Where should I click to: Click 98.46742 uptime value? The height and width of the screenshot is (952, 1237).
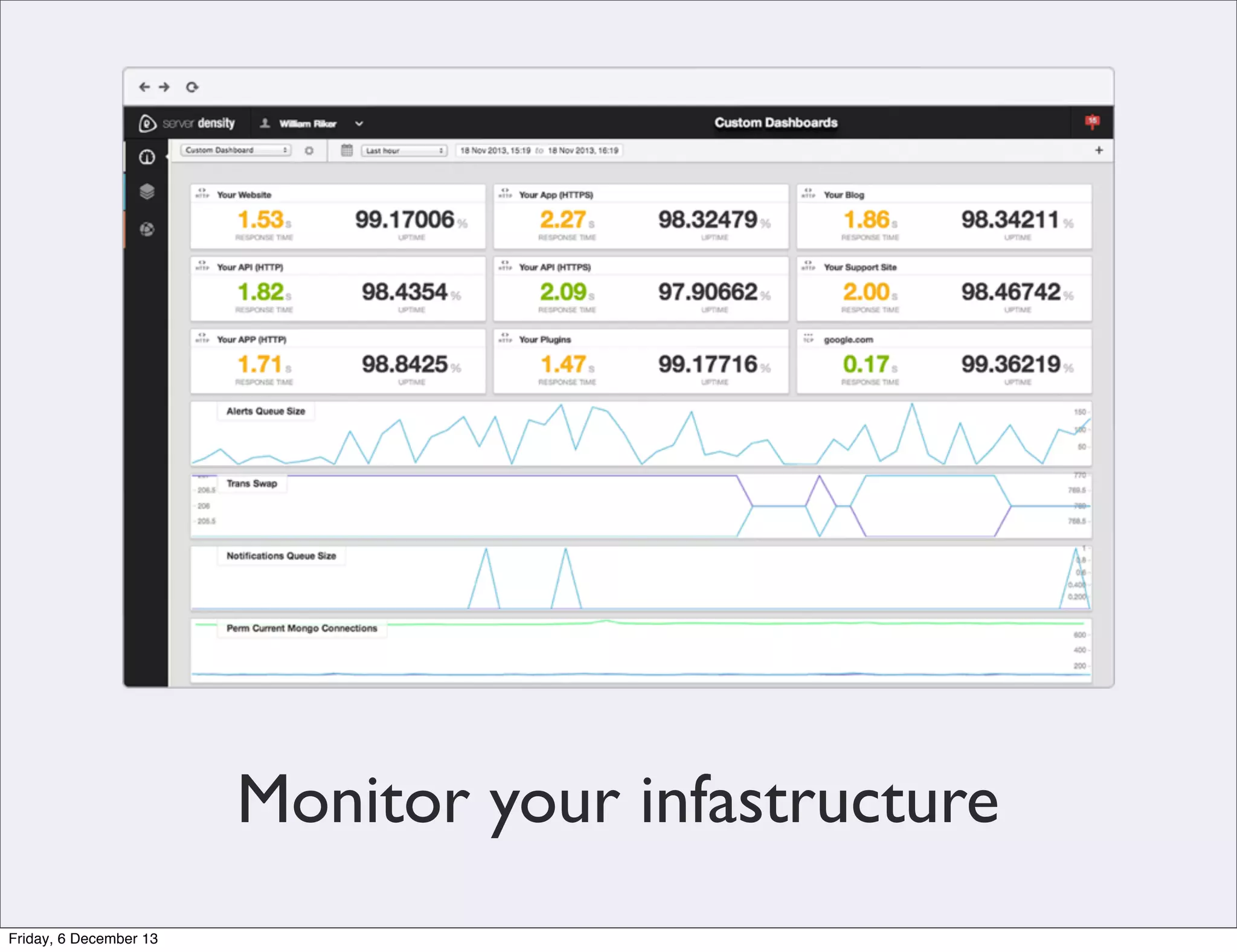1011,292
